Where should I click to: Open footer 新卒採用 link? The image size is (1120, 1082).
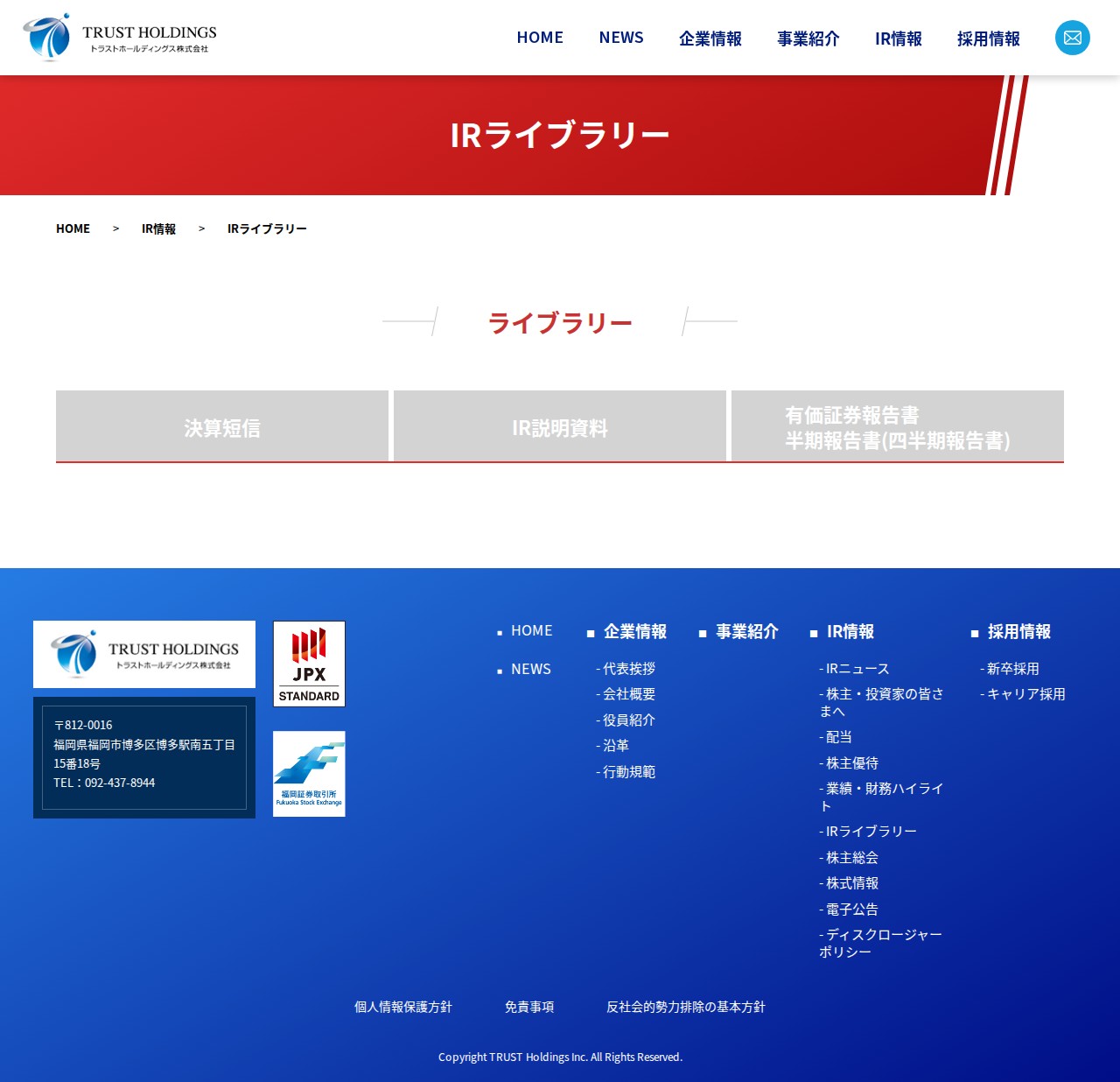pos(1010,669)
